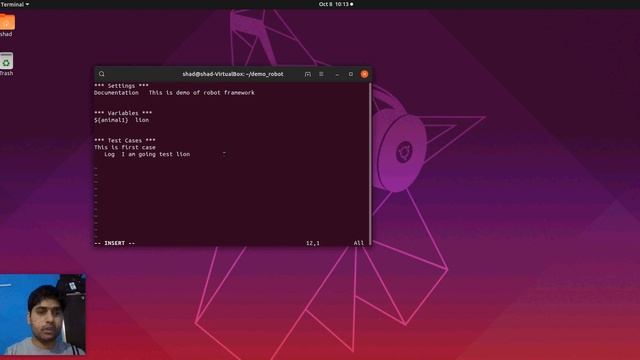The width and height of the screenshot is (640, 360).
Task: Open the terminal search icon
Action: pos(102,74)
